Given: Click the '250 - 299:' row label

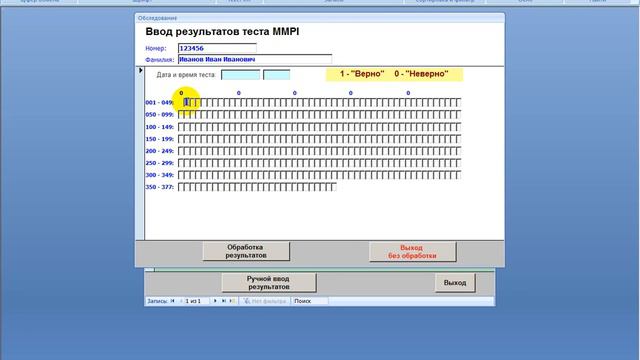Looking at the screenshot, I should [160, 163].
